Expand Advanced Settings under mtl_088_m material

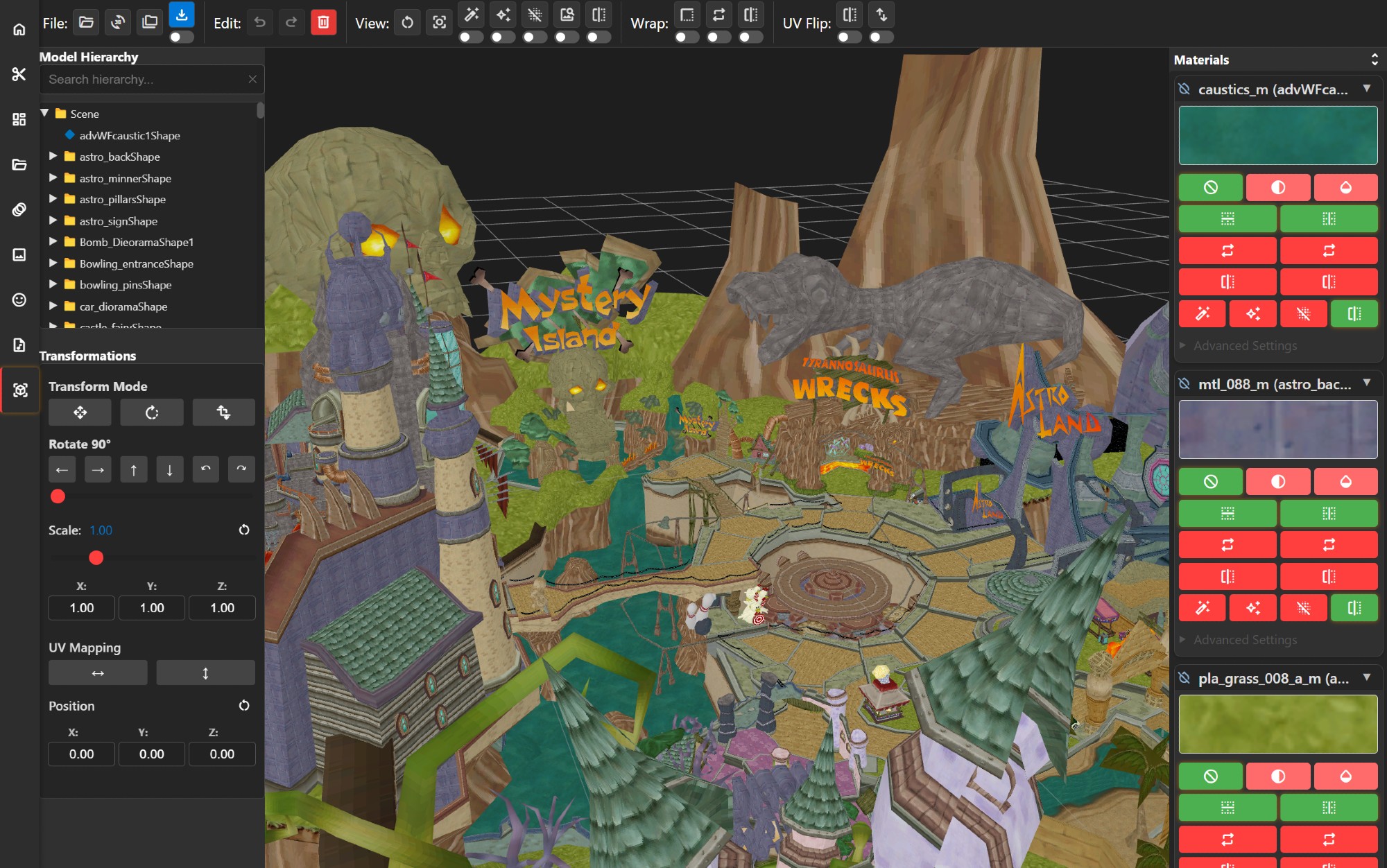coord(1245,640)
